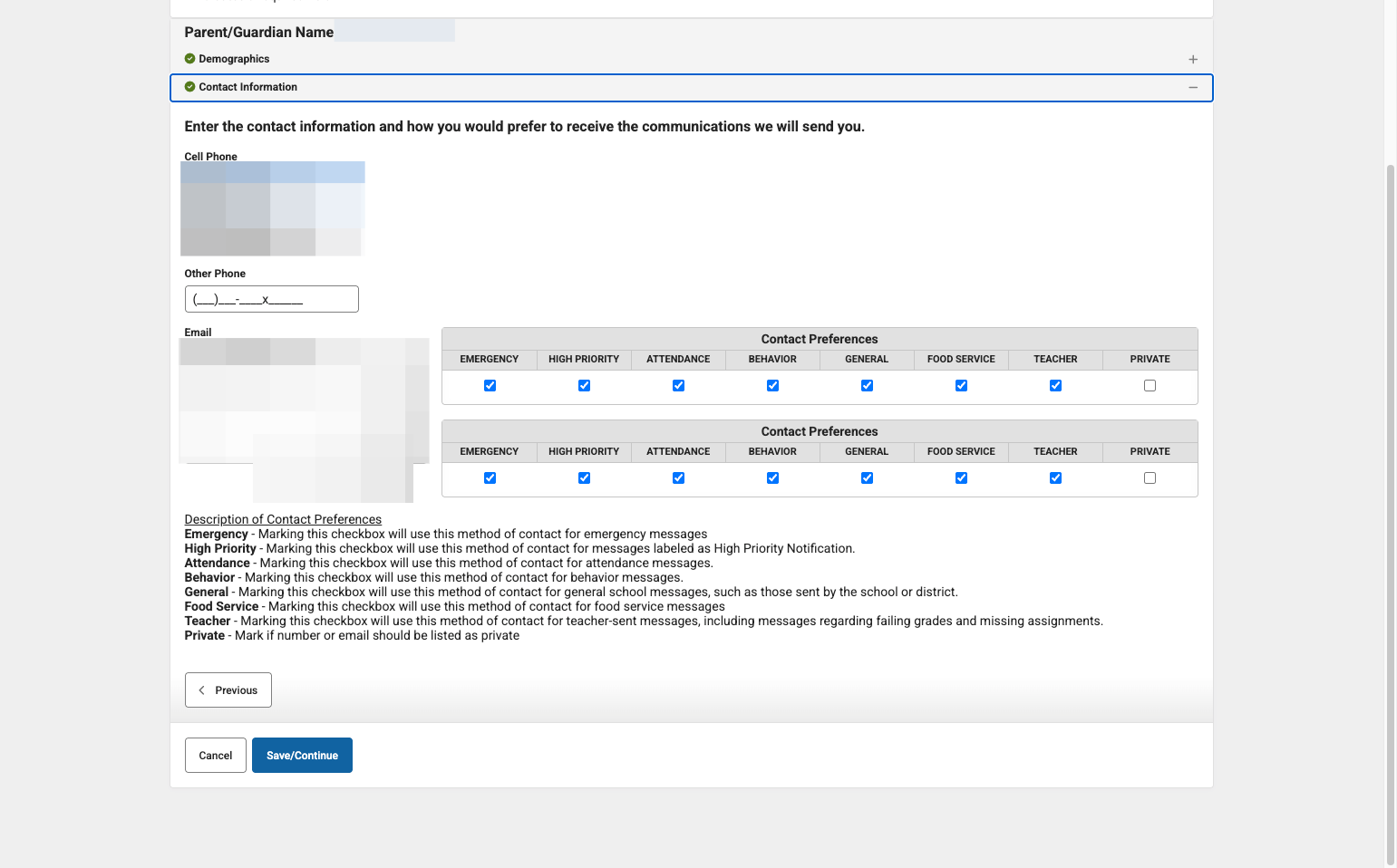Select the "Parent/Guardian Name" heading text

[x=259, y=33]
